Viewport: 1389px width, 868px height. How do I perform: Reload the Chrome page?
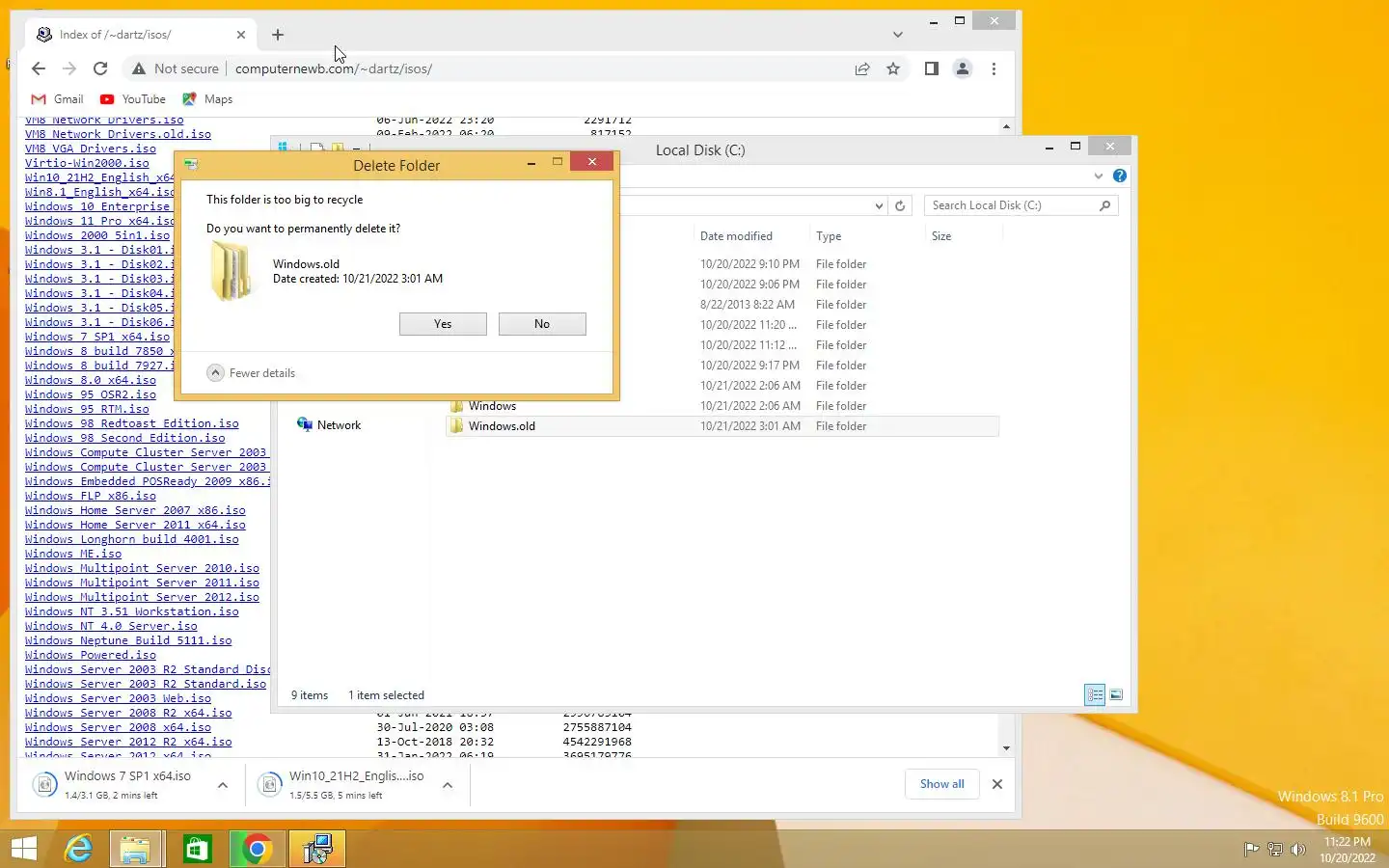(100, 68)
